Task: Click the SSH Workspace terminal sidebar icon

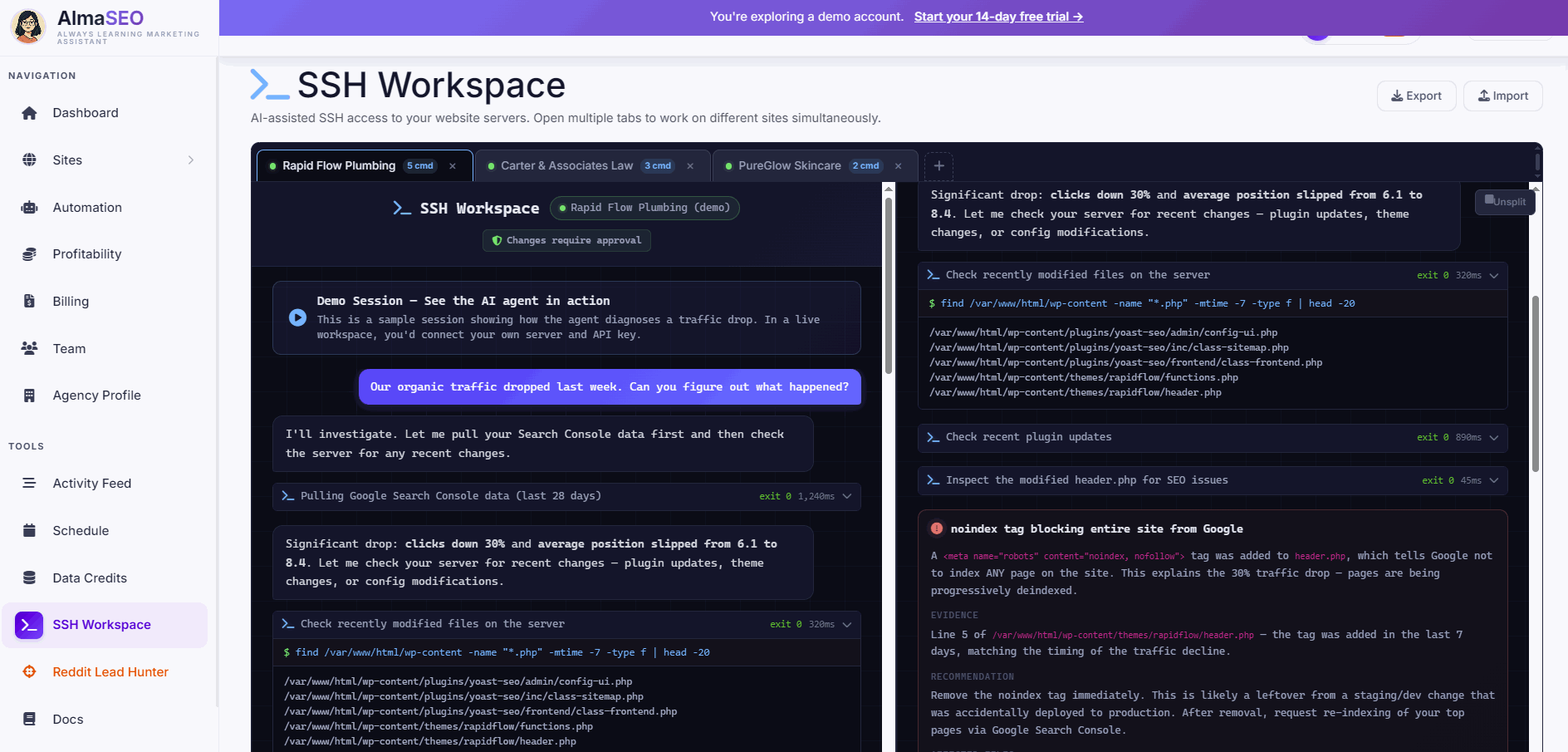Action: [29, 625]
